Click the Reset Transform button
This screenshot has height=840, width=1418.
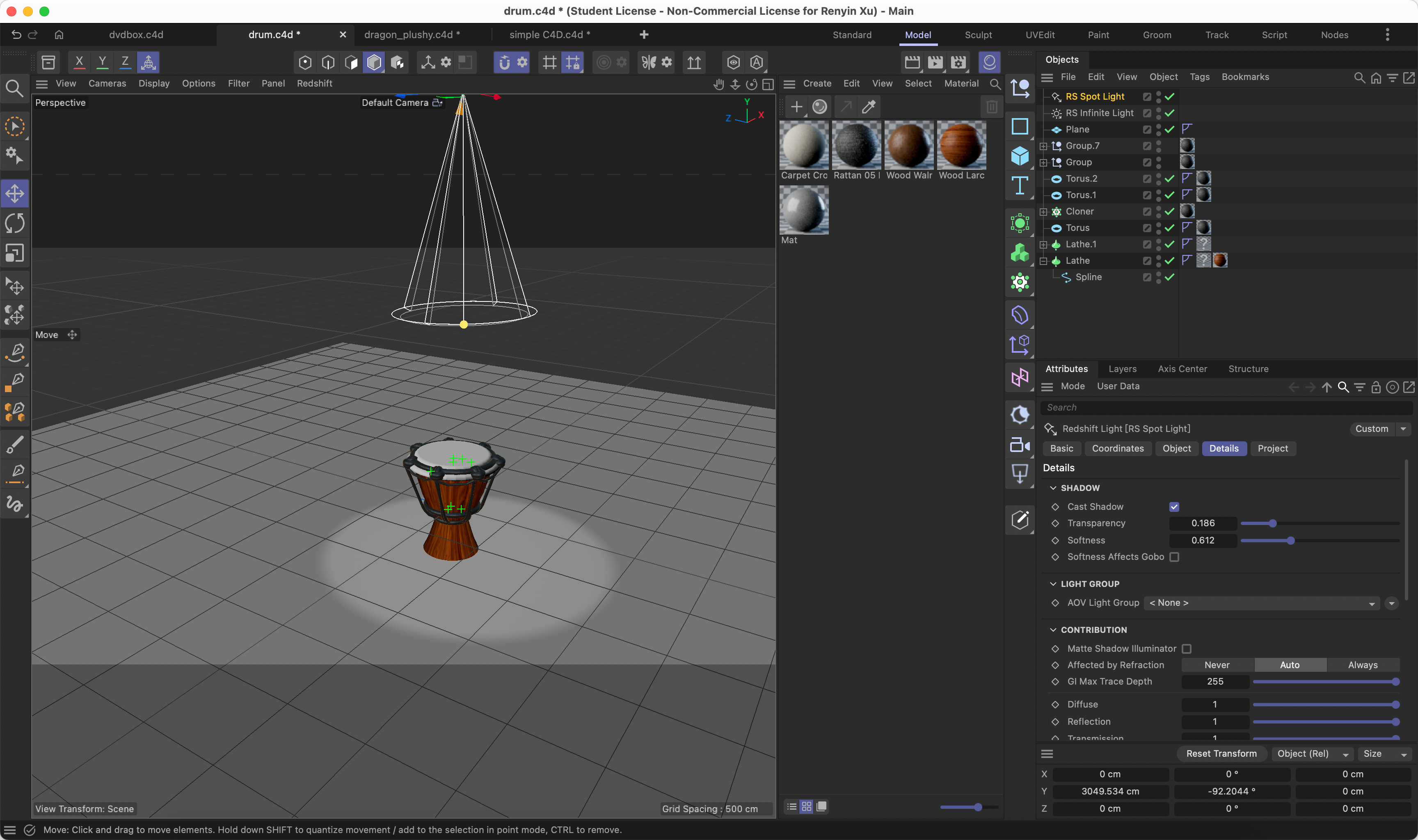[1221, 753]
